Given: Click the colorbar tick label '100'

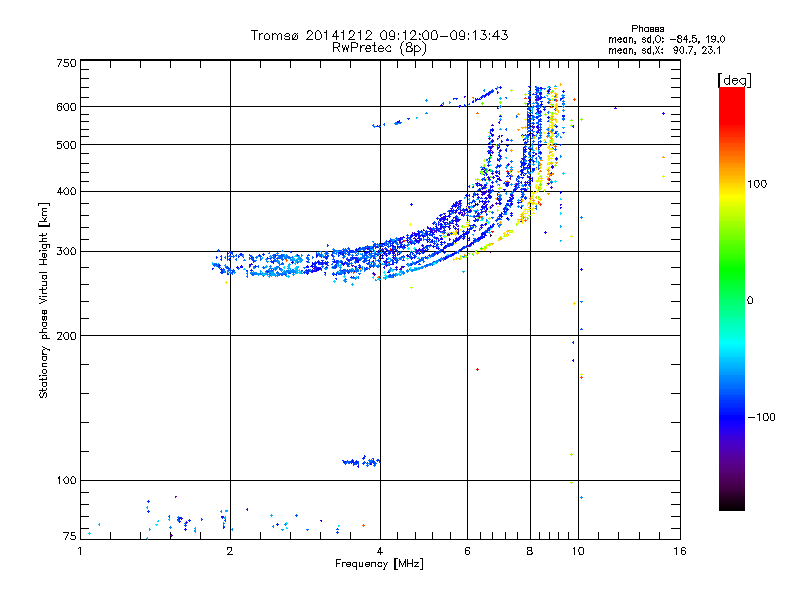Looking at the screenshot, I should [x=757, y=184].
